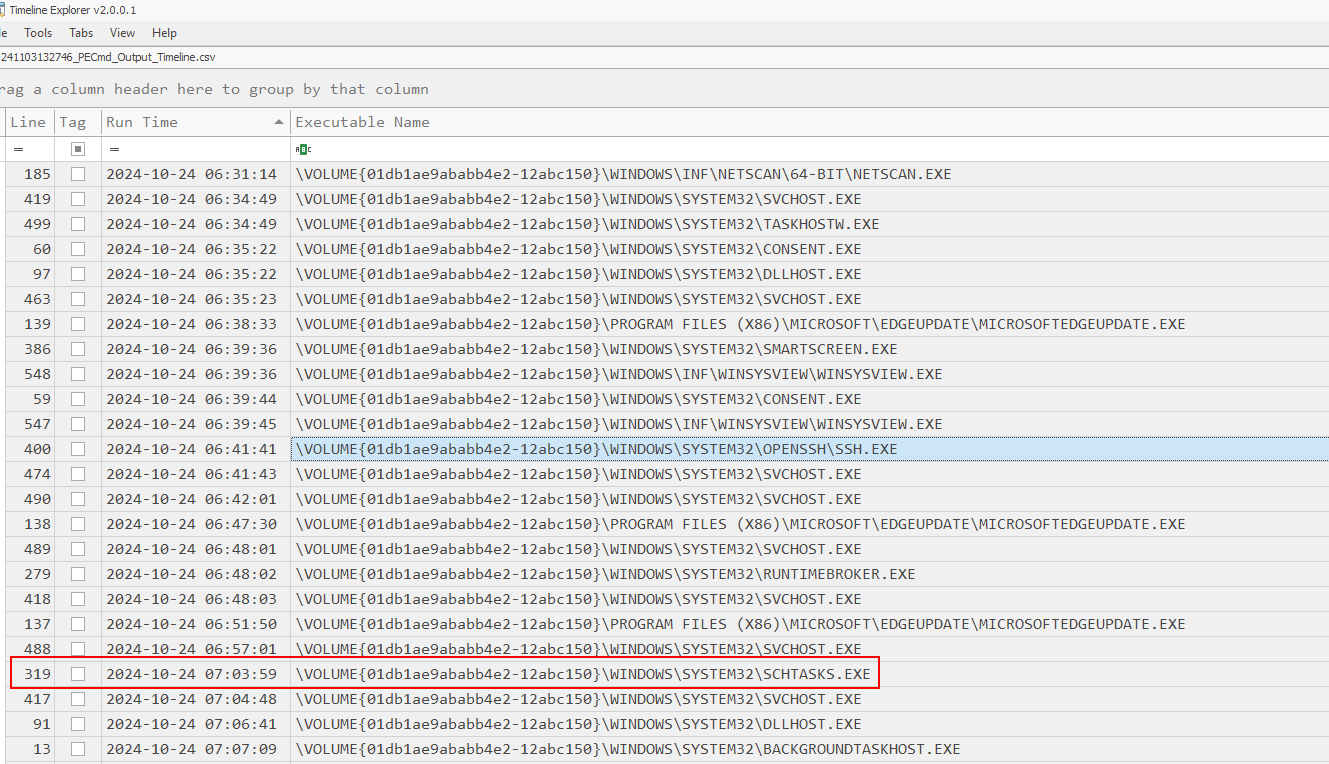Open the Help menu

click(164, 33)
